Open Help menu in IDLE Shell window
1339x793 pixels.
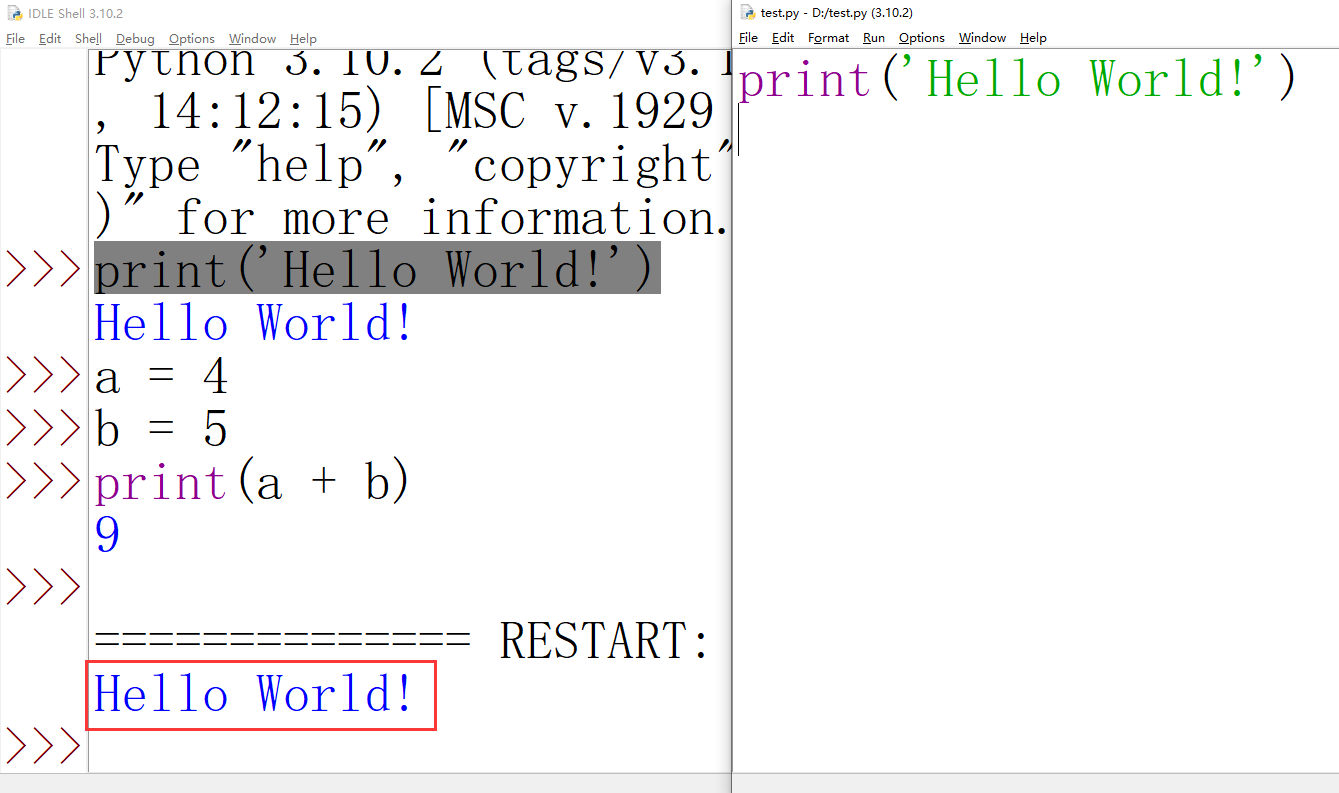point(303,39)
